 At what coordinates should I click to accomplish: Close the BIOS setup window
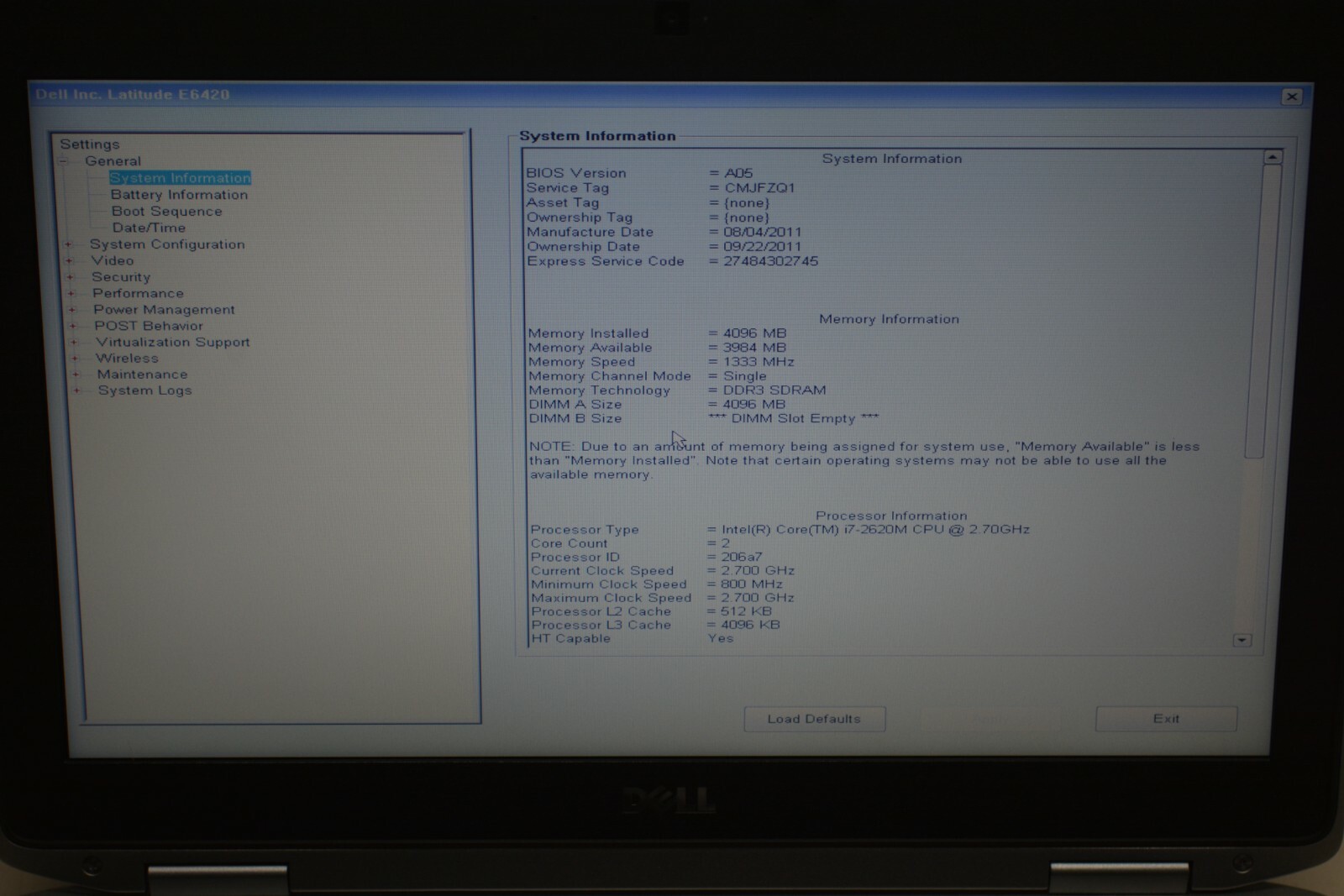point(1292,97)
